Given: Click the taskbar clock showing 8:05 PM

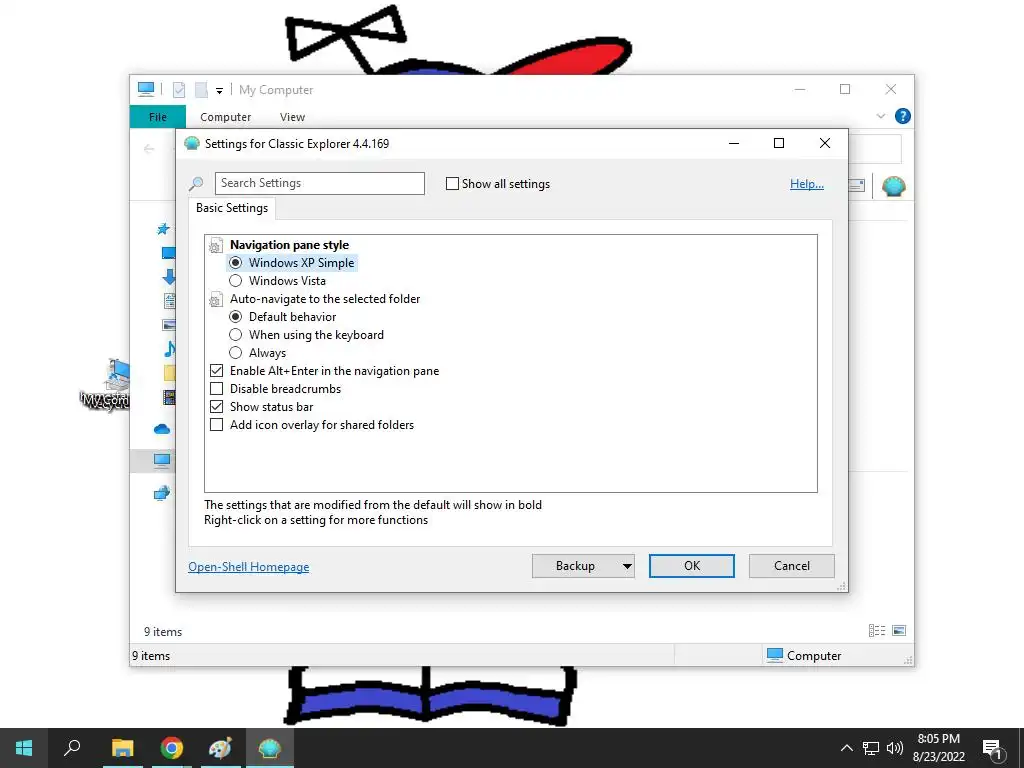Looking at the screenshot, I should (938, 748).
